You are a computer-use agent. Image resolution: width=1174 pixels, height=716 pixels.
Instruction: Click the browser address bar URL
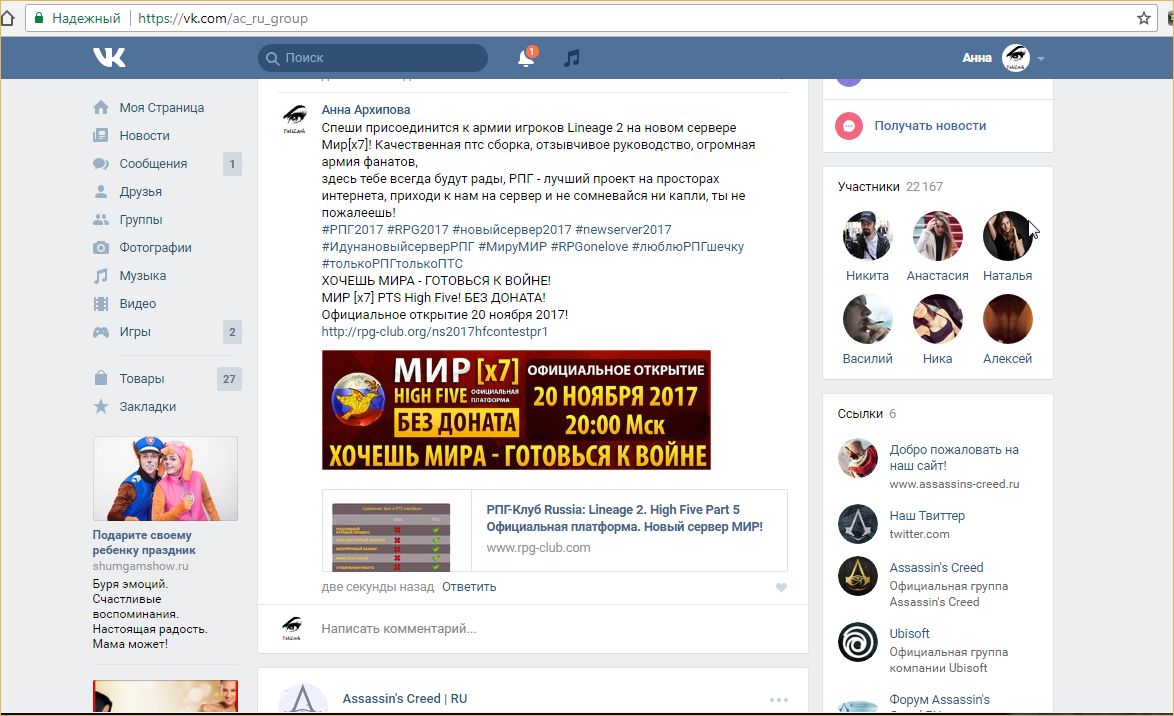(x=222, y=18)
